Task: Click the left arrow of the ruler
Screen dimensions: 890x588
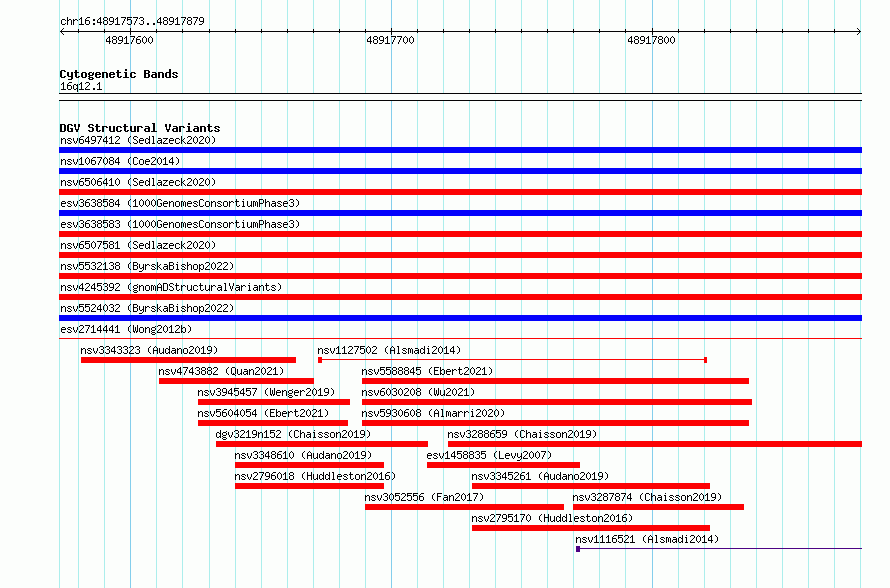Action: [x=62, y=32]
